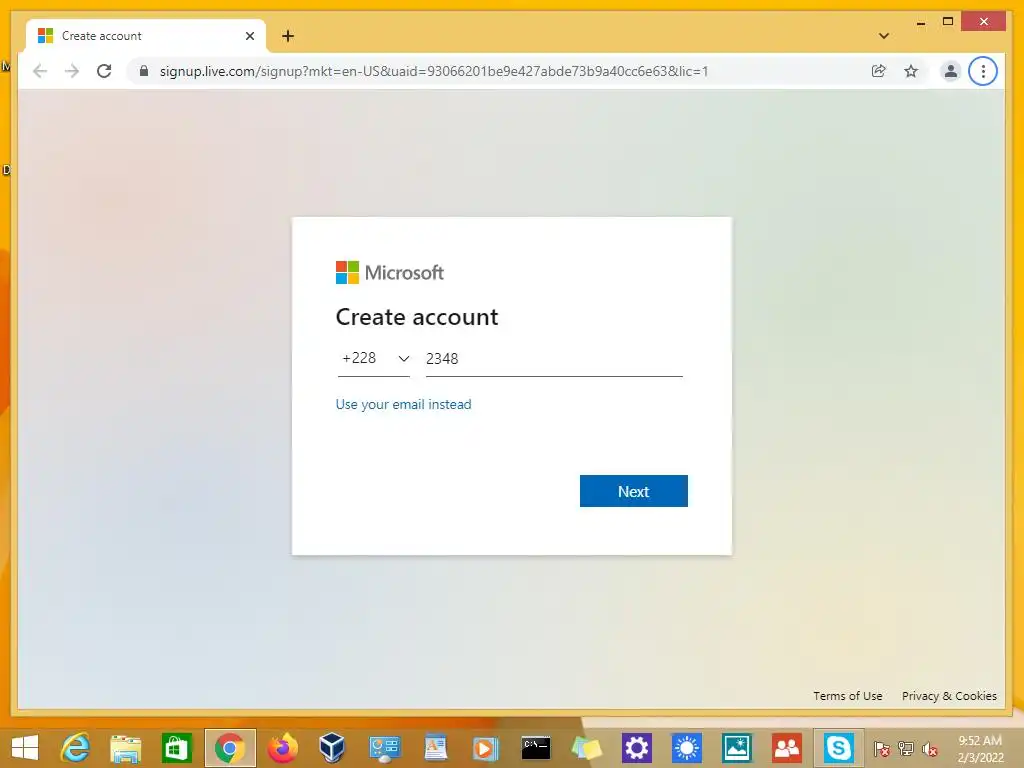
Task: Launch Firefox from taskbar
Action: (x=283, y=748)
